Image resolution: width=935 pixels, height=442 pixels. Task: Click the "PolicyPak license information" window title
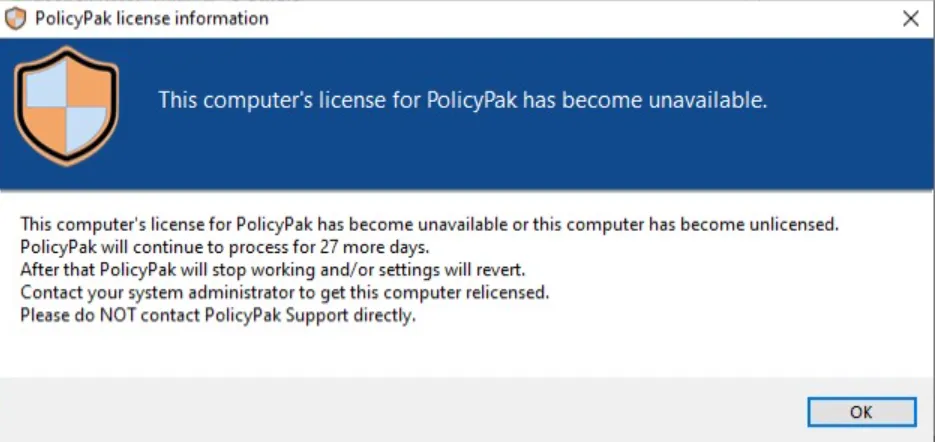click(x=152, y=18)
